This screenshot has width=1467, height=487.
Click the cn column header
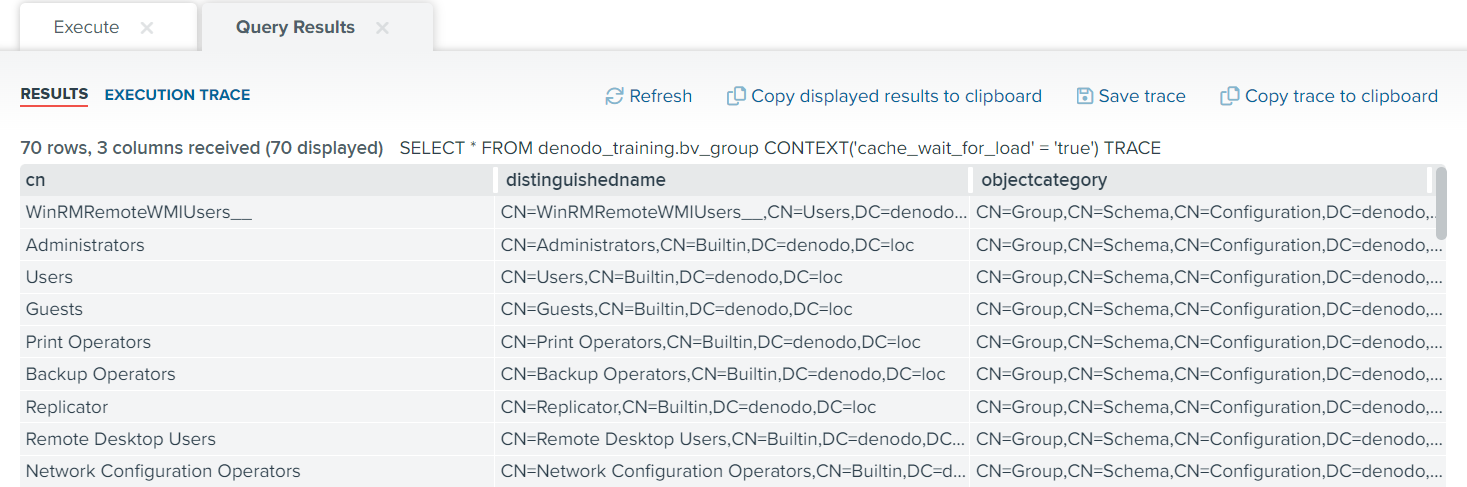point(257,180)
